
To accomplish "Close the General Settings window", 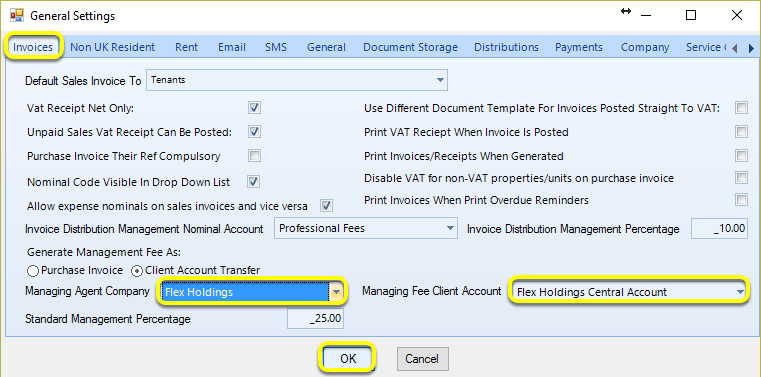I will tap(736, 16).
